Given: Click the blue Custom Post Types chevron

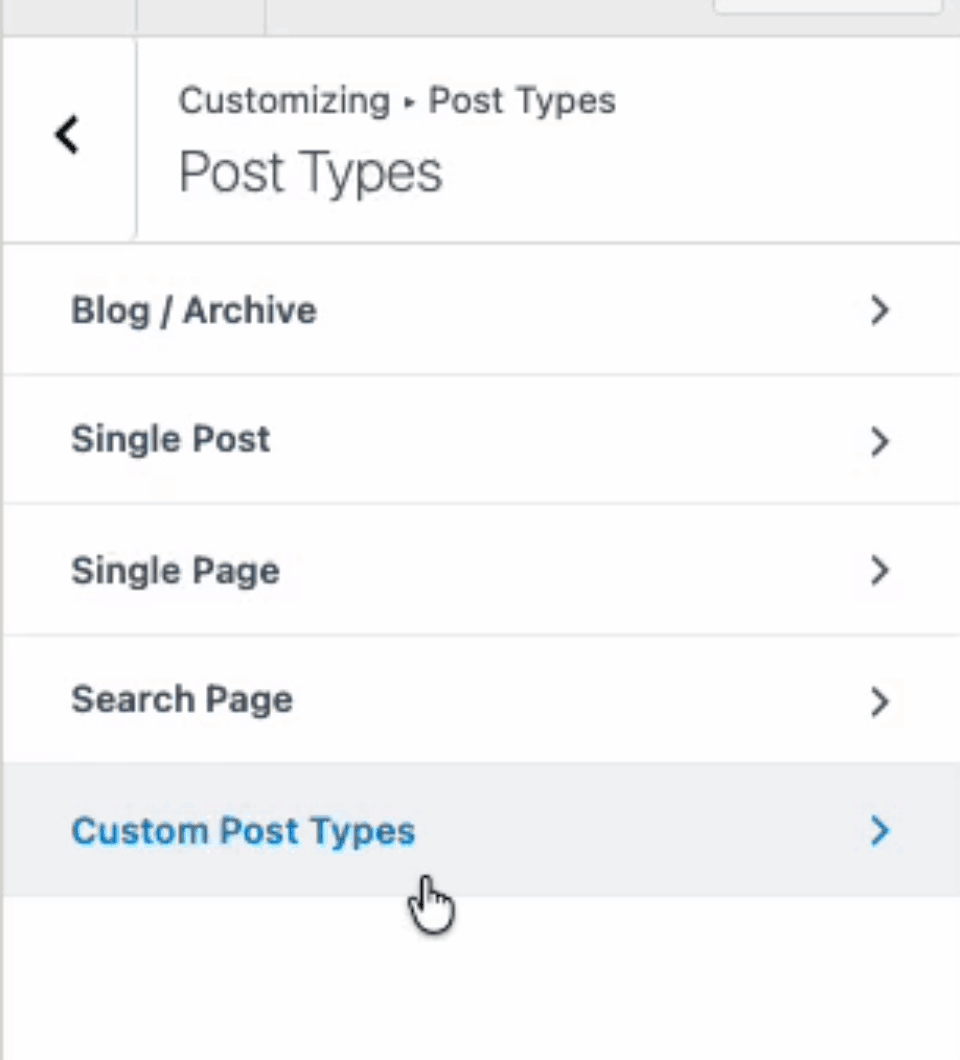Looking at the screenshot, I should [879, 831].
